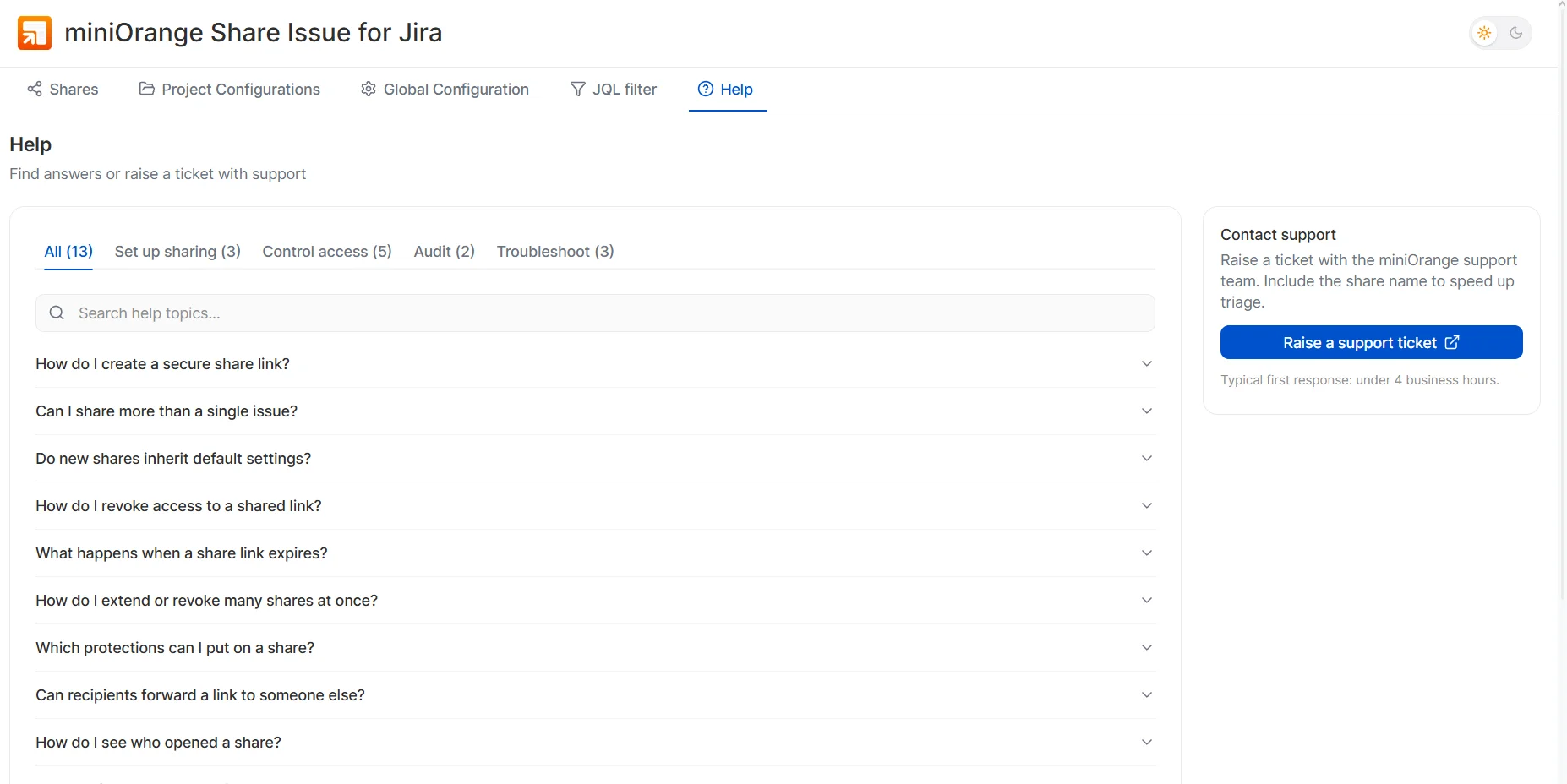Expand 'Do new shares inherit default settings?'
This screenshot has width=1567, height=784.
[x=595, y=459]
